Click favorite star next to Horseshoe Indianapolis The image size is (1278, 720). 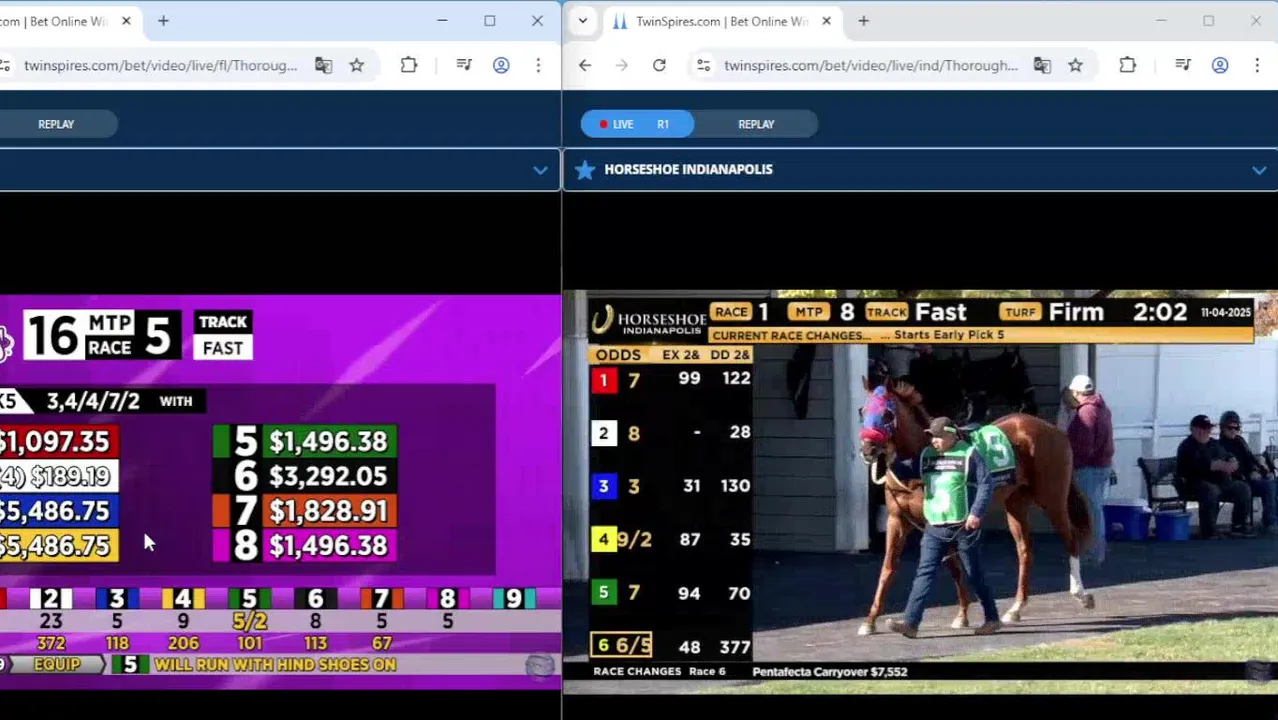click(585, 170)
